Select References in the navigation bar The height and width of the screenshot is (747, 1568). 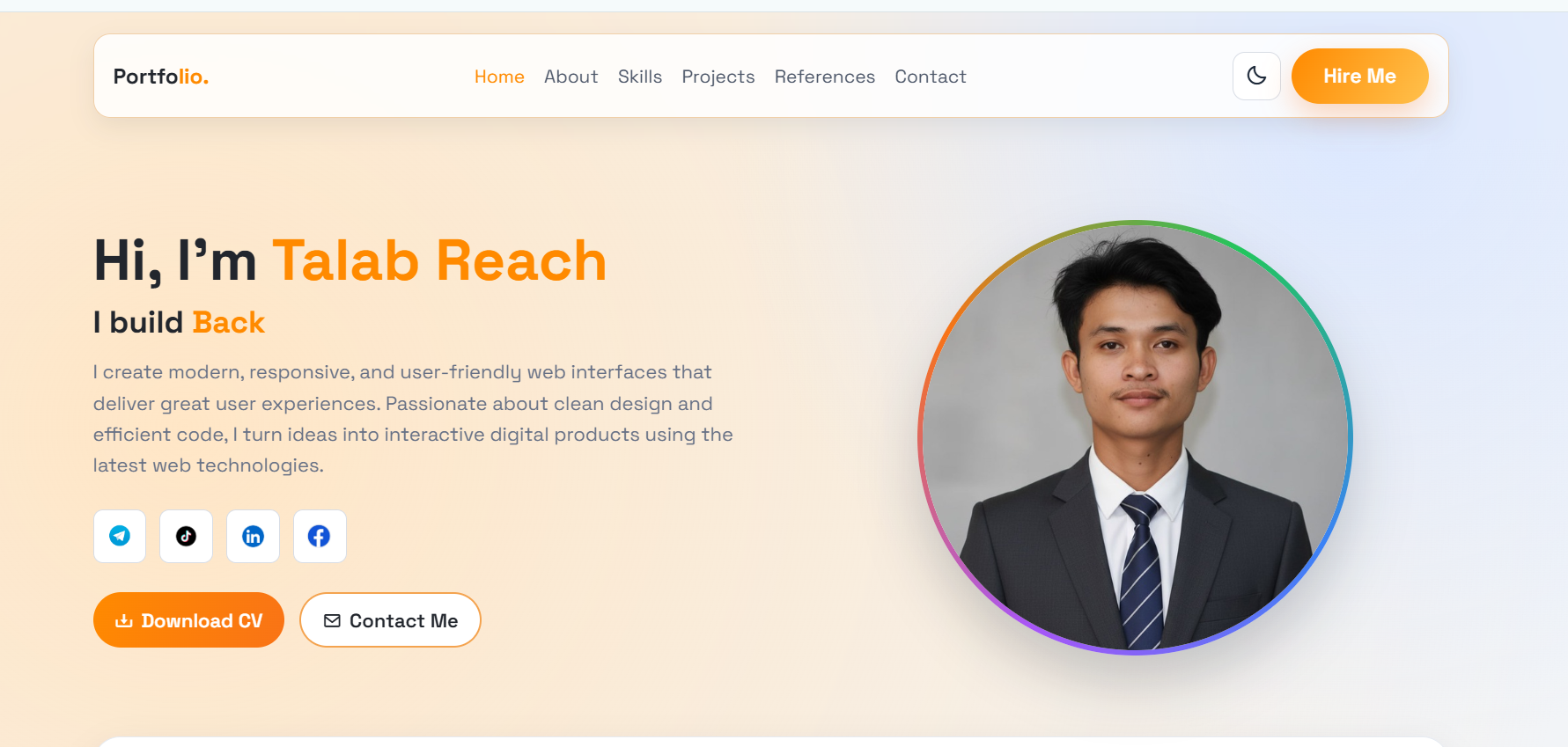tap(825, 77)
